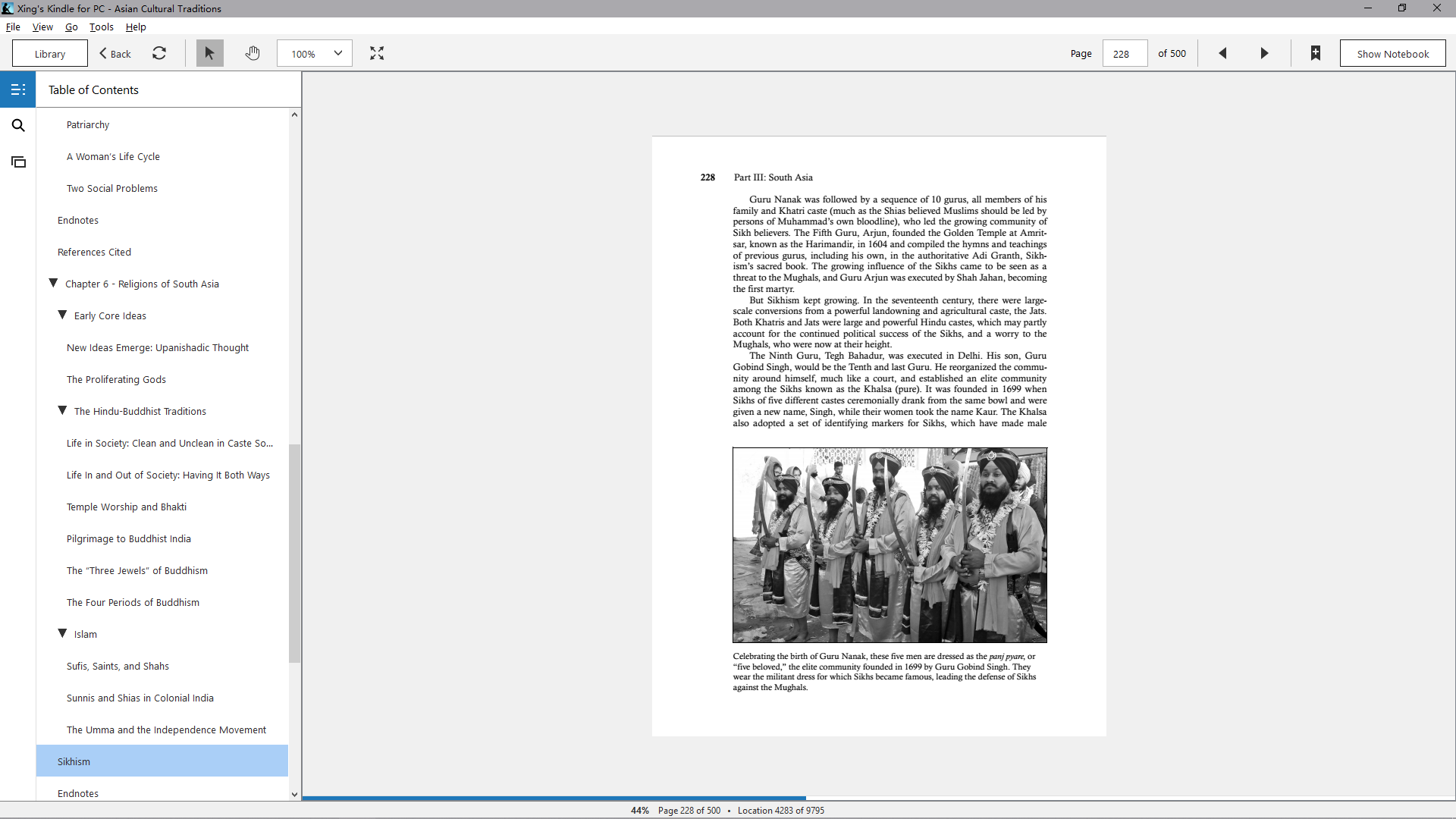
Task: Enter full screen view mode
Action: [x=377, y=53]
